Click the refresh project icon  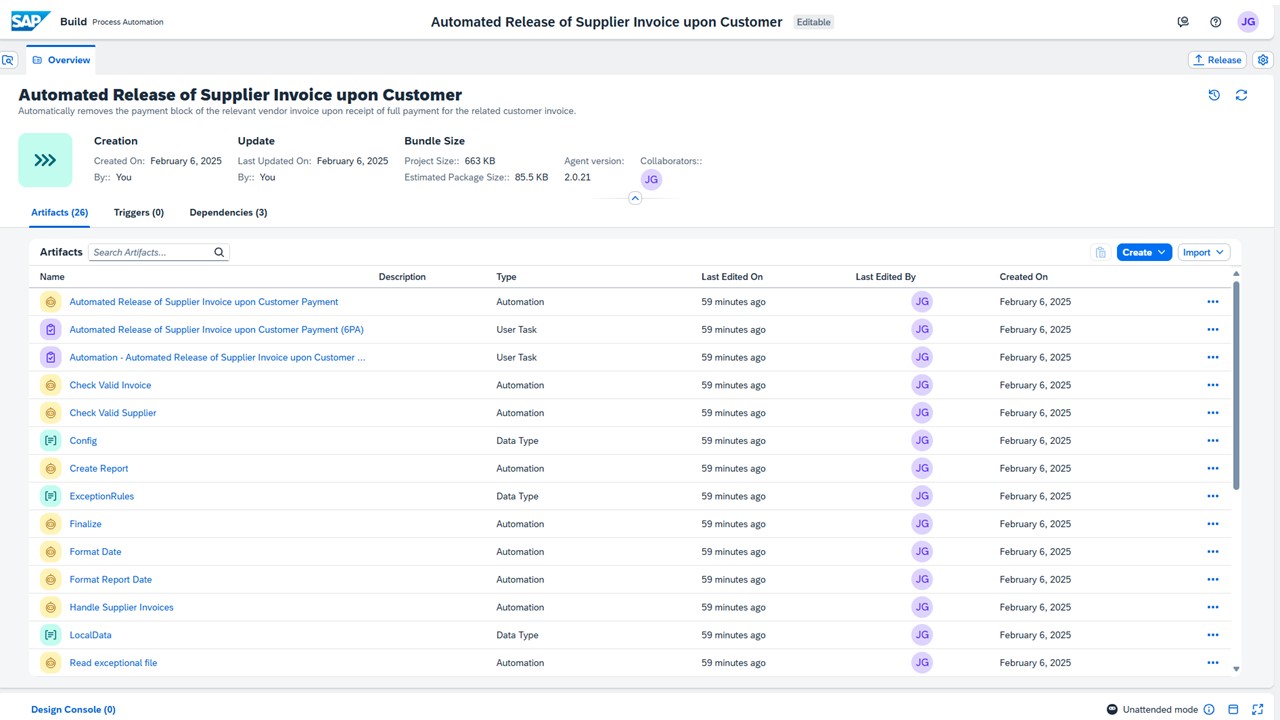coord(1241,95)
